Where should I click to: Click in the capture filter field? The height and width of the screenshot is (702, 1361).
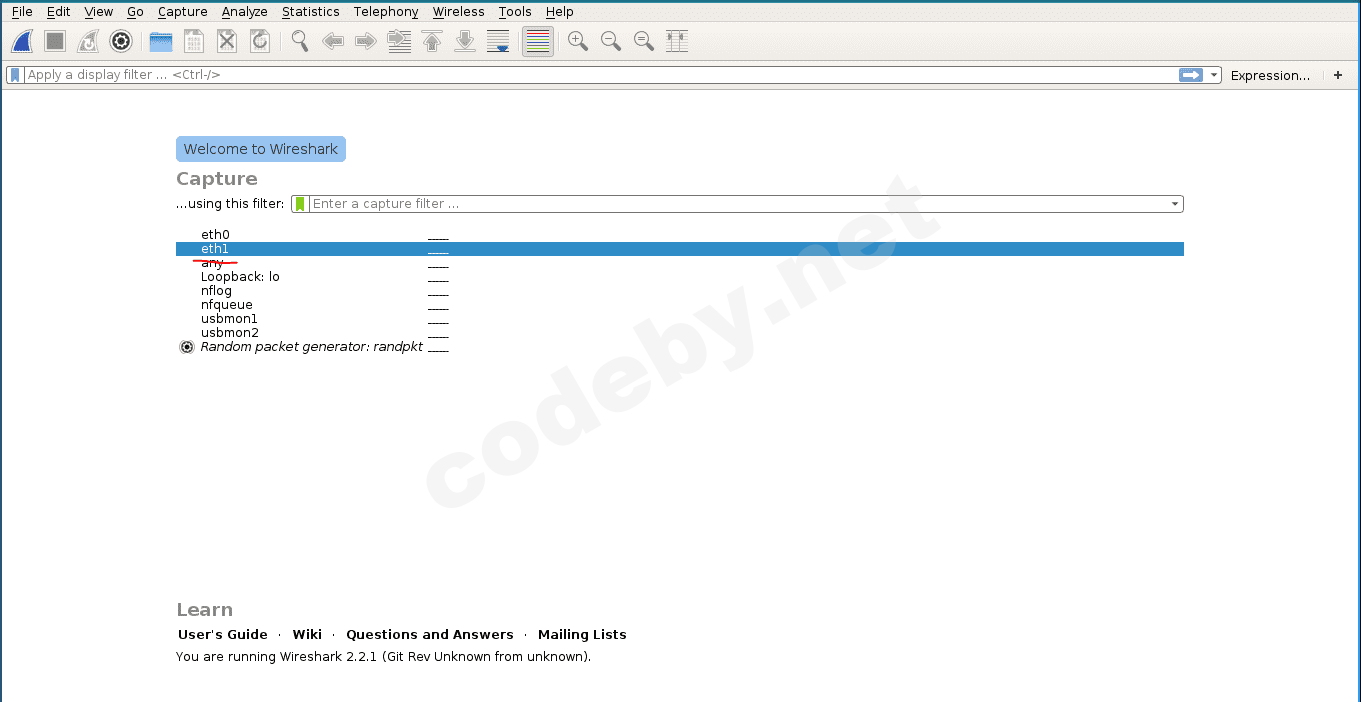tap(738, 204)
